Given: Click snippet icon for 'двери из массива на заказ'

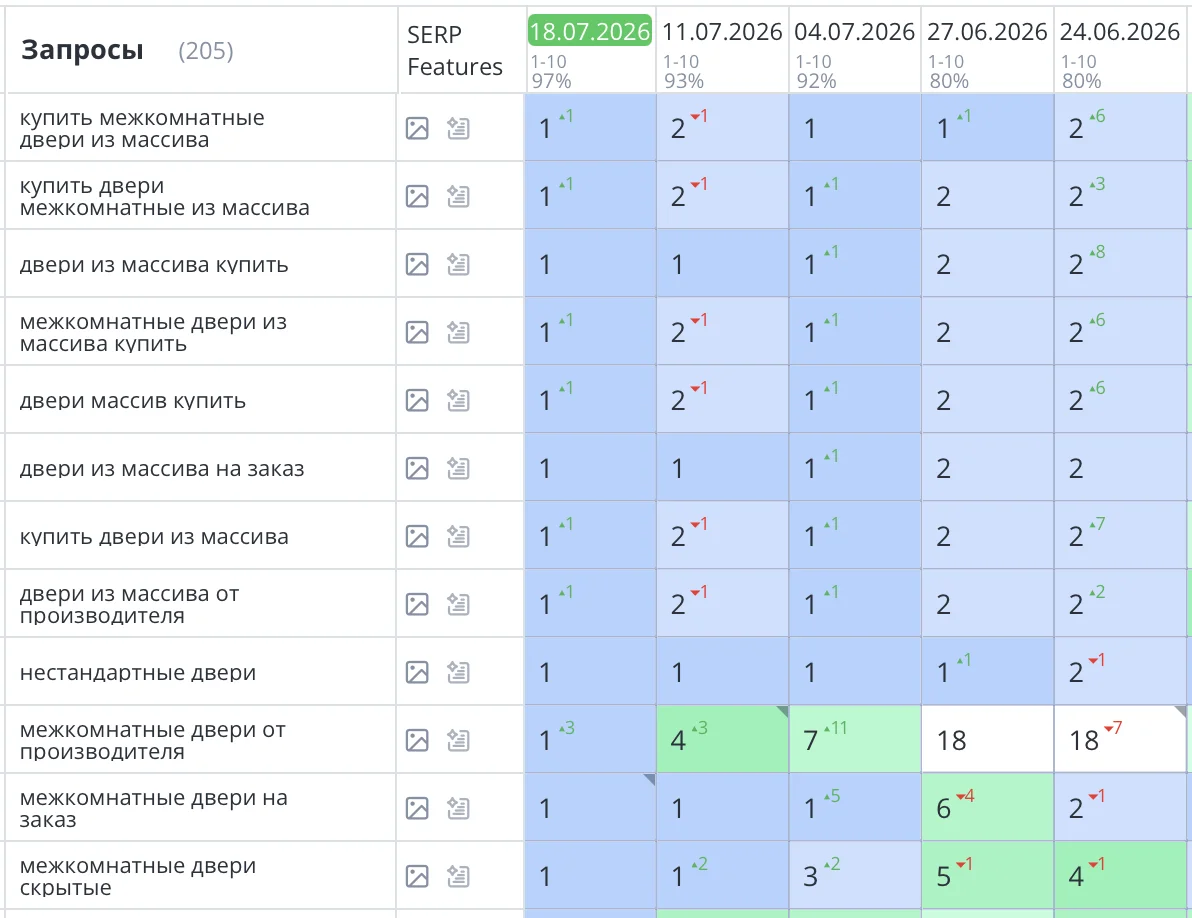Looking at the screenshot, I should coord(458,468).
